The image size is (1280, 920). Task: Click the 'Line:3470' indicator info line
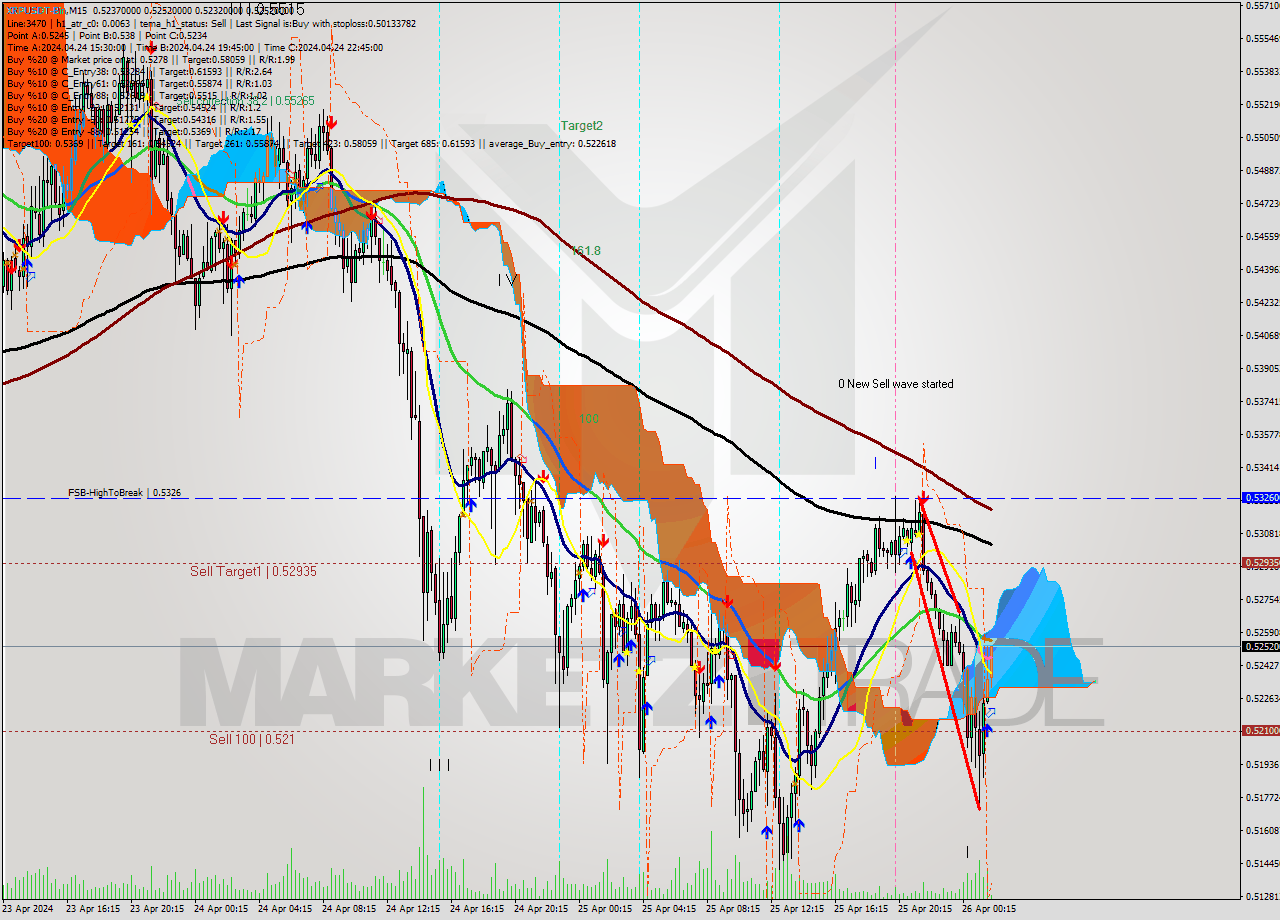click(x=210, y=23)
